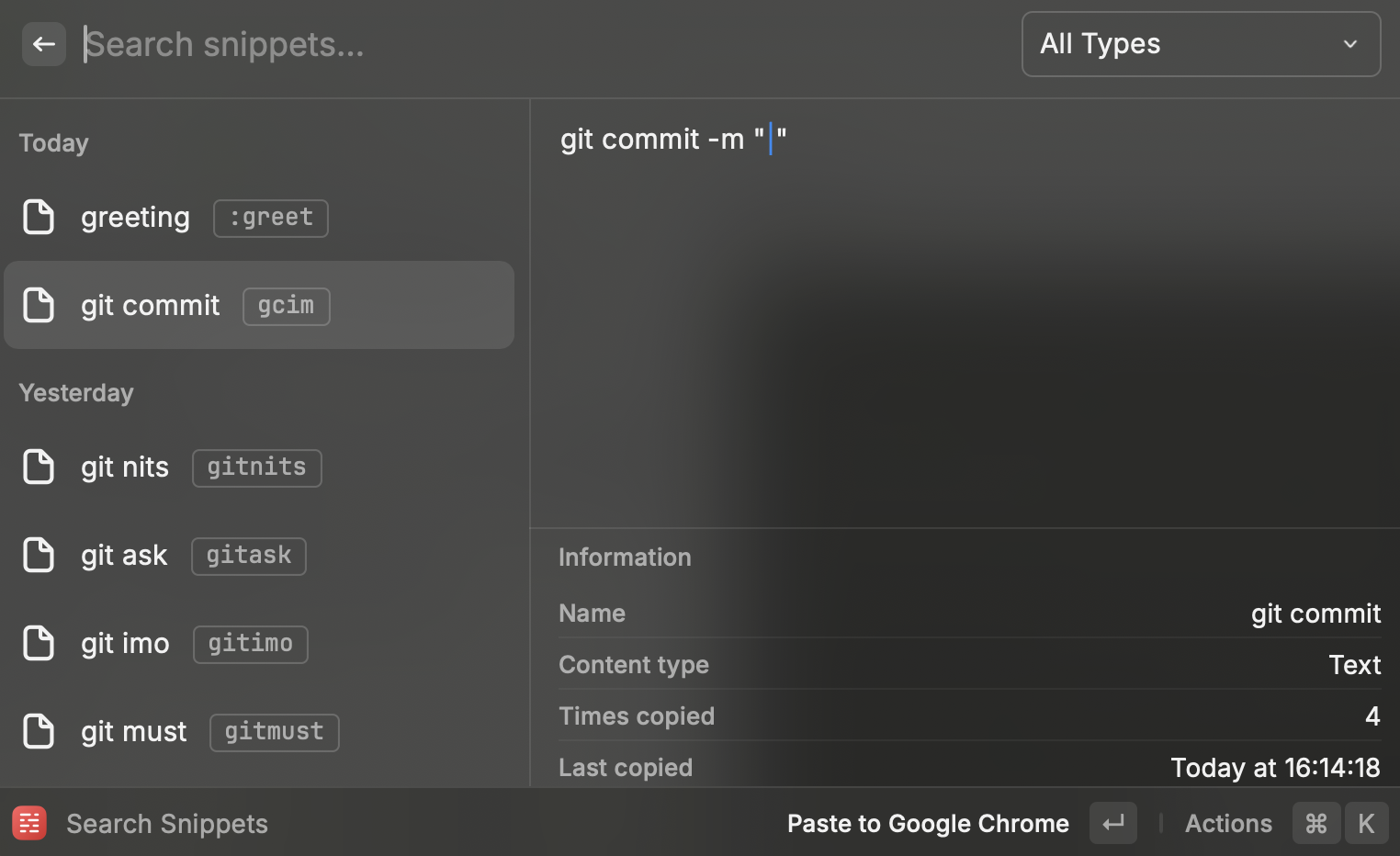Expand the type filter chevron arrow

1349,44
